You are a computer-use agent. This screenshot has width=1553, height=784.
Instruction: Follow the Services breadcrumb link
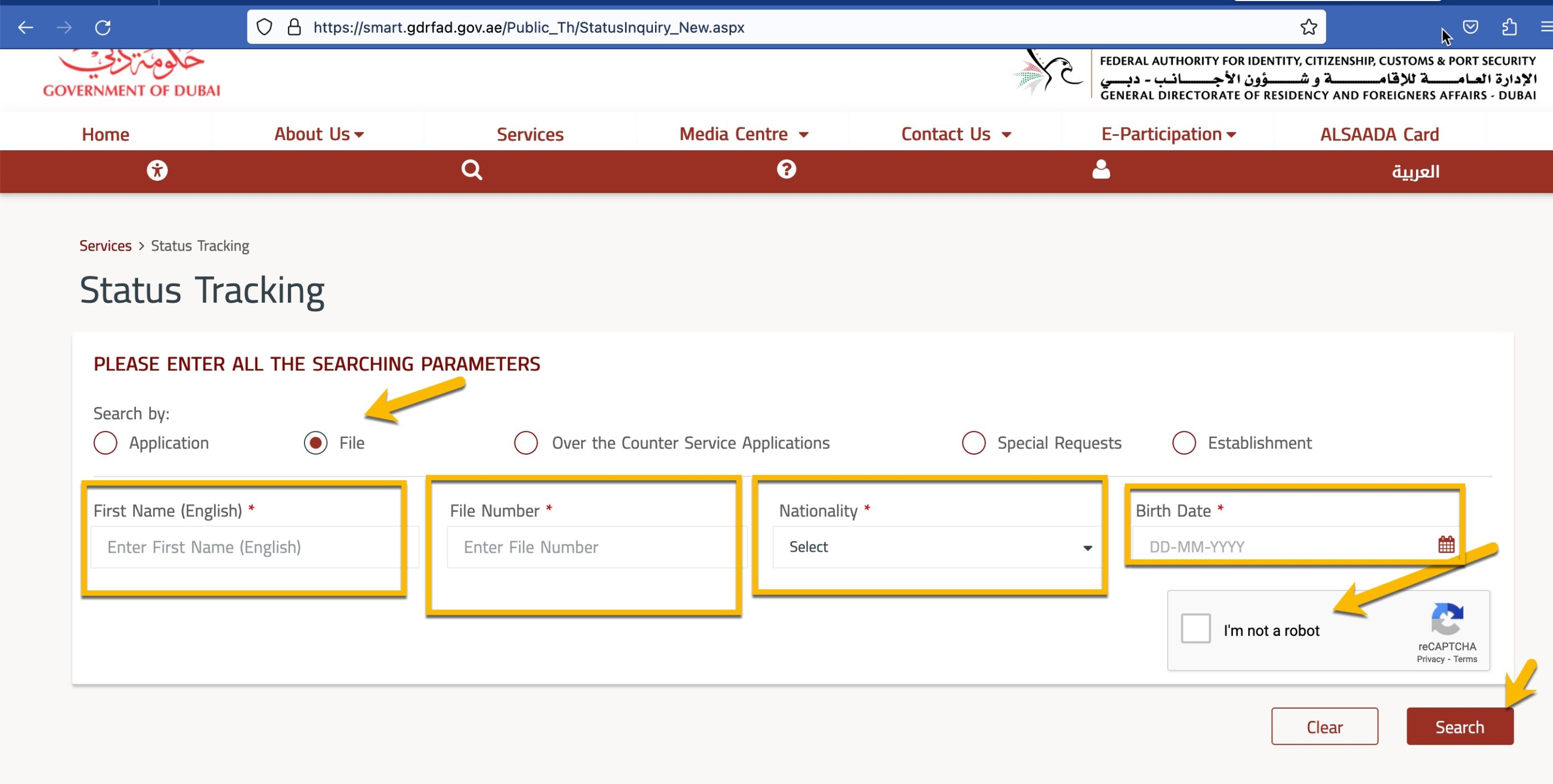pyautogui.click(x=105, y=246)
